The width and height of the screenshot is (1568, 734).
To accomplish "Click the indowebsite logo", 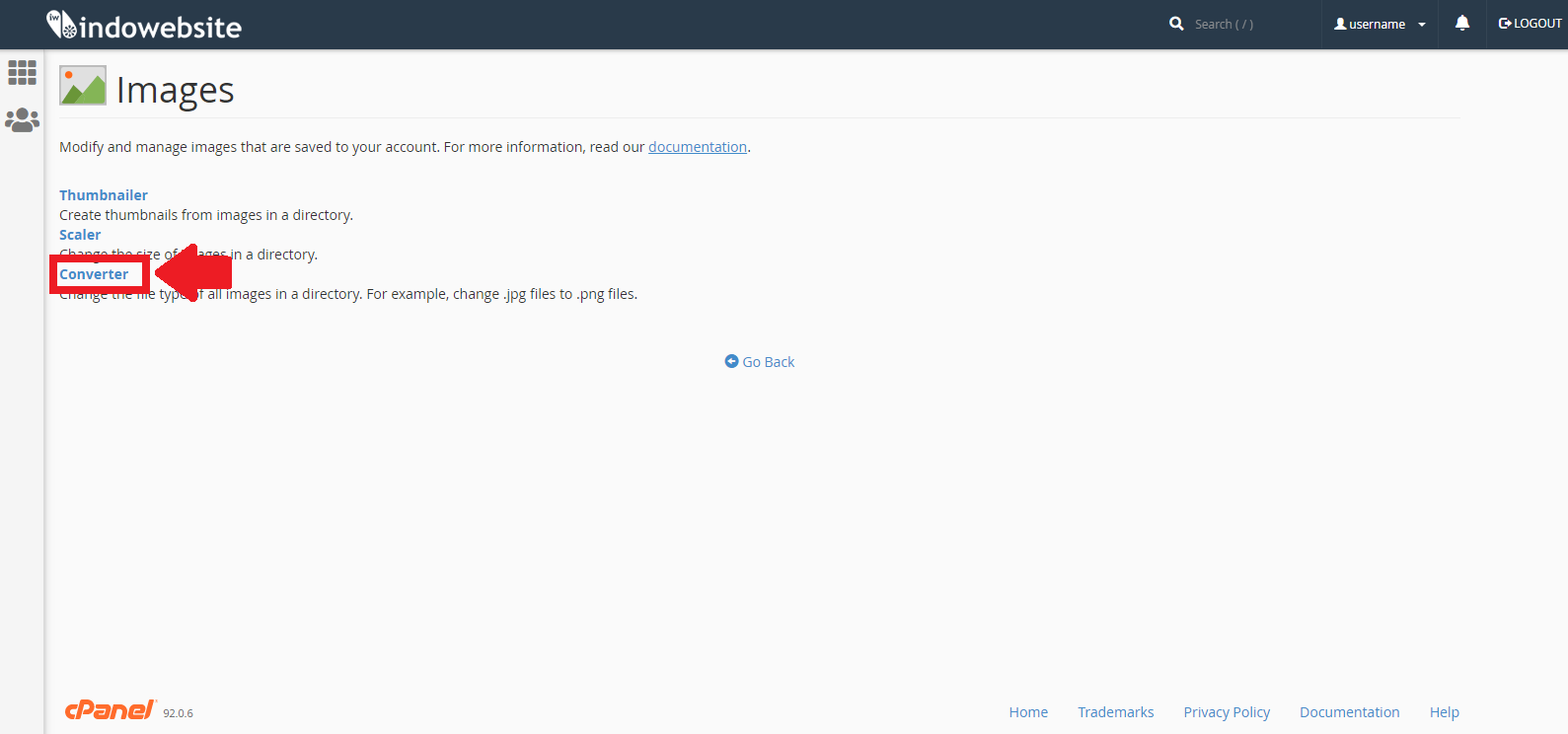I will [144, 26].
